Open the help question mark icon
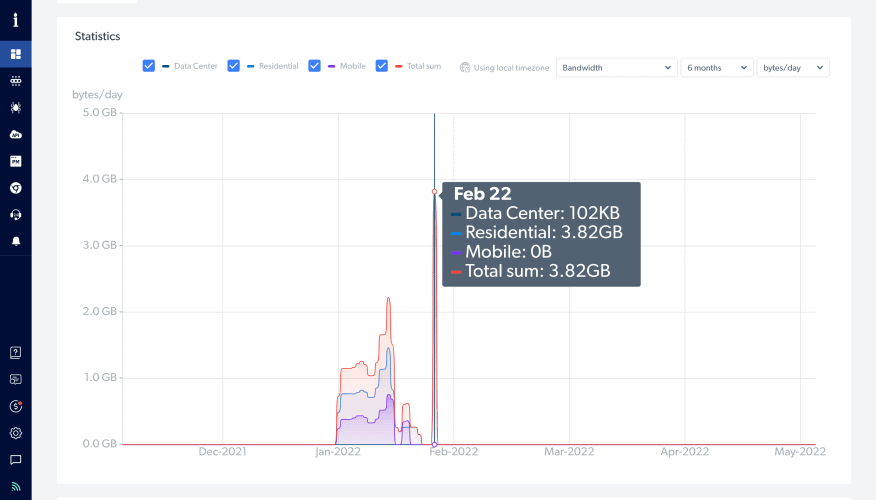 (16, 352)
